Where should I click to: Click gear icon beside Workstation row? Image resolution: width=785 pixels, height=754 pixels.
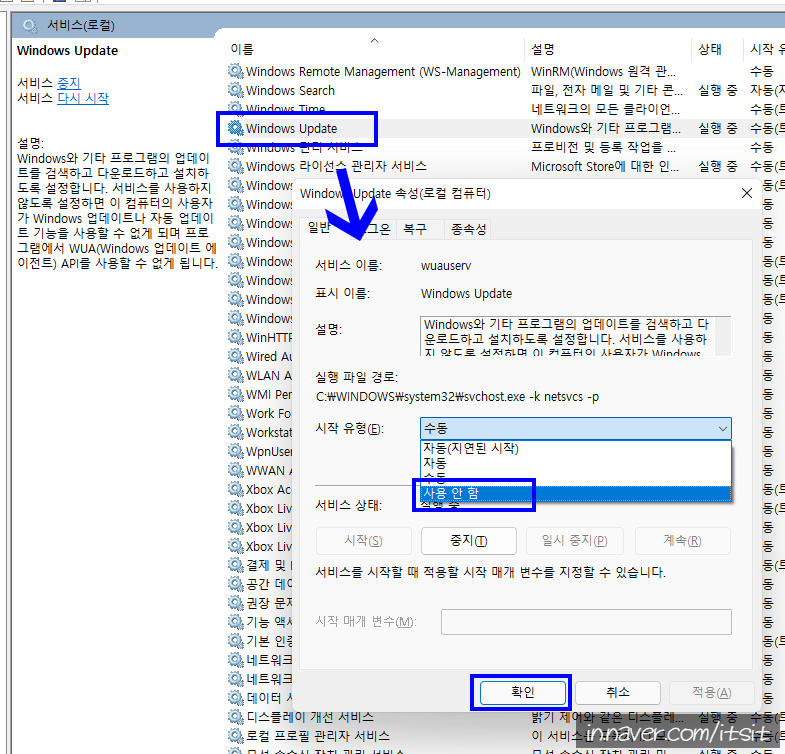click(235, 432)
